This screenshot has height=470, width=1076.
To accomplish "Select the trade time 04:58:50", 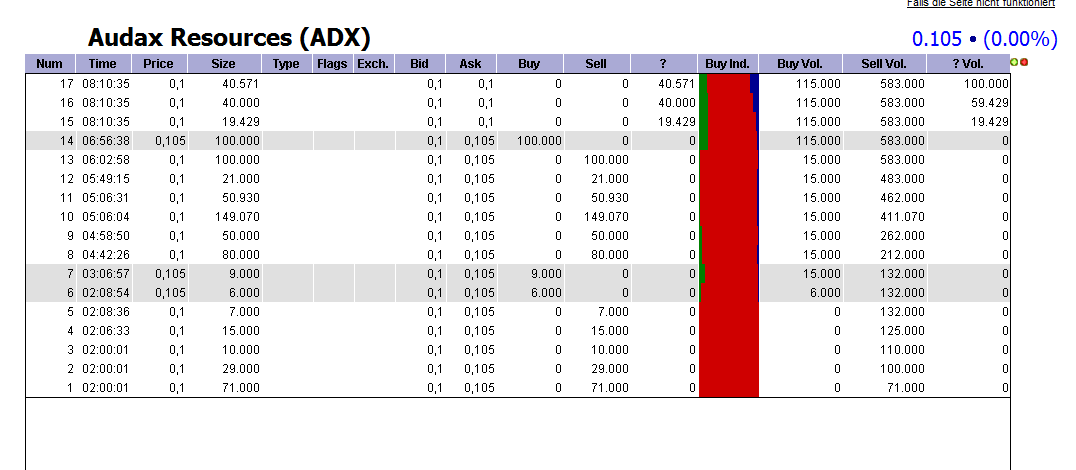I will [106, 236].
